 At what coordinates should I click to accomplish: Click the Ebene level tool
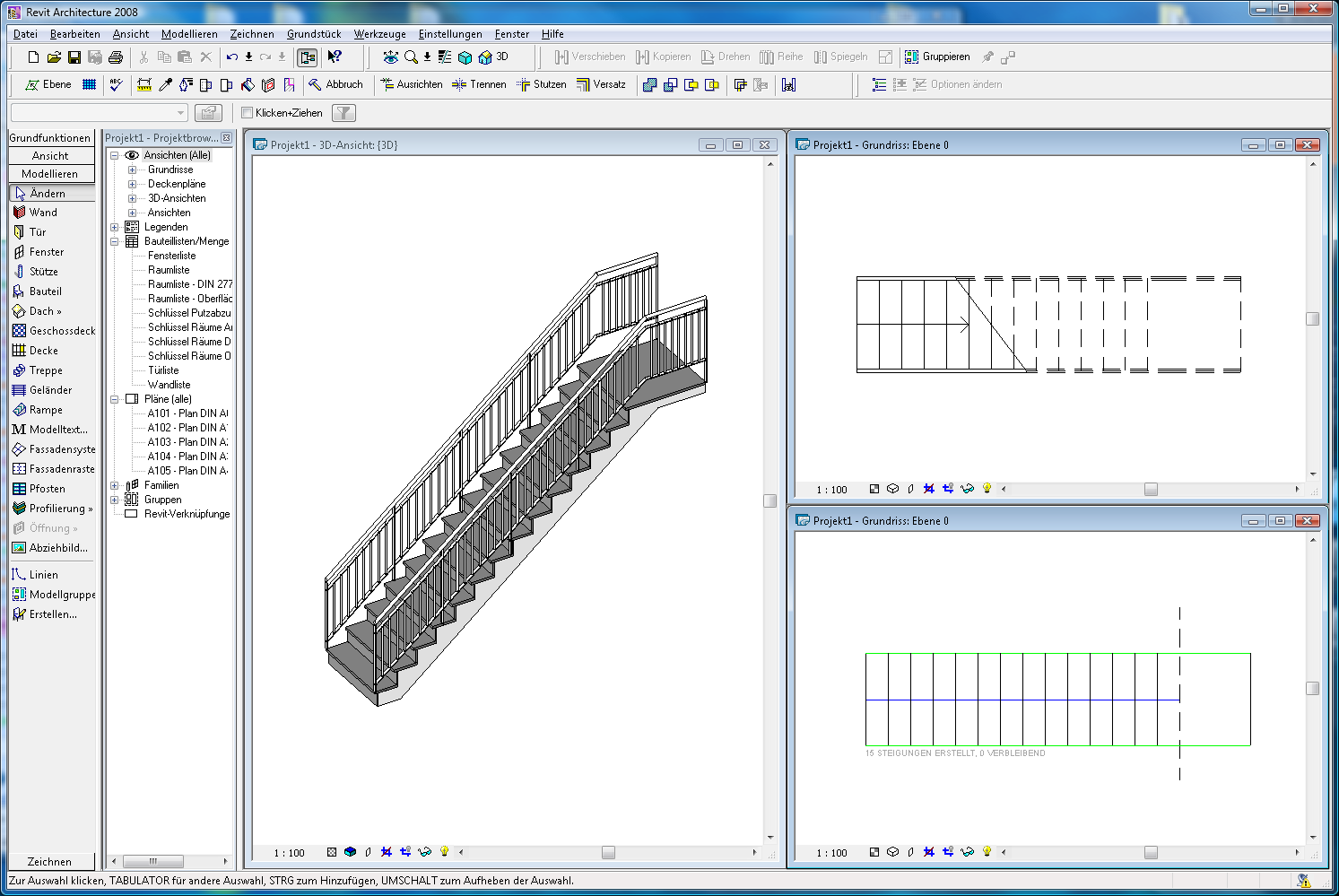pos(48,84)
